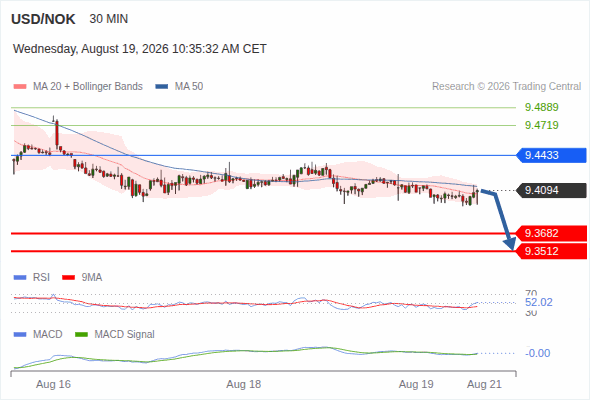
Task: Click the RSI value 52.02 label
Action: tap(538, 303)
